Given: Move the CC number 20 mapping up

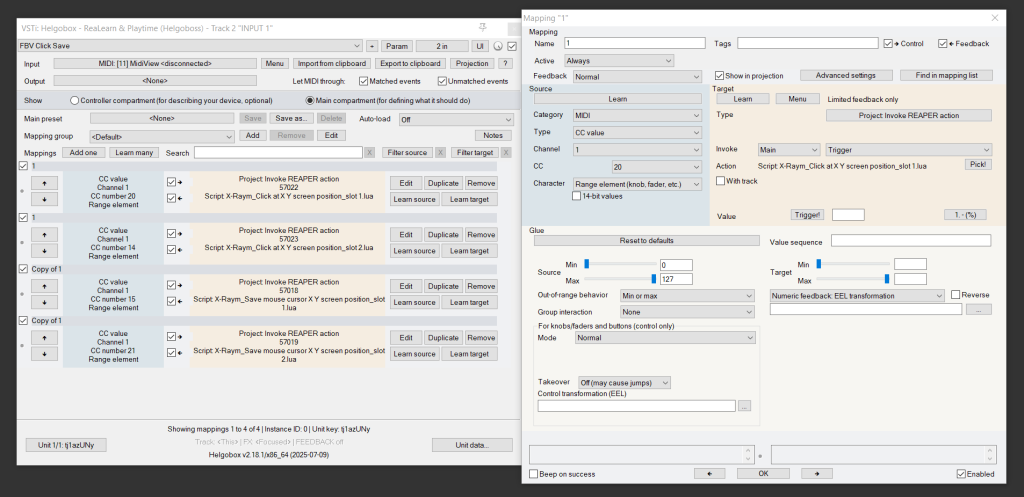Looking at the screenshot, I should [44, 183].
